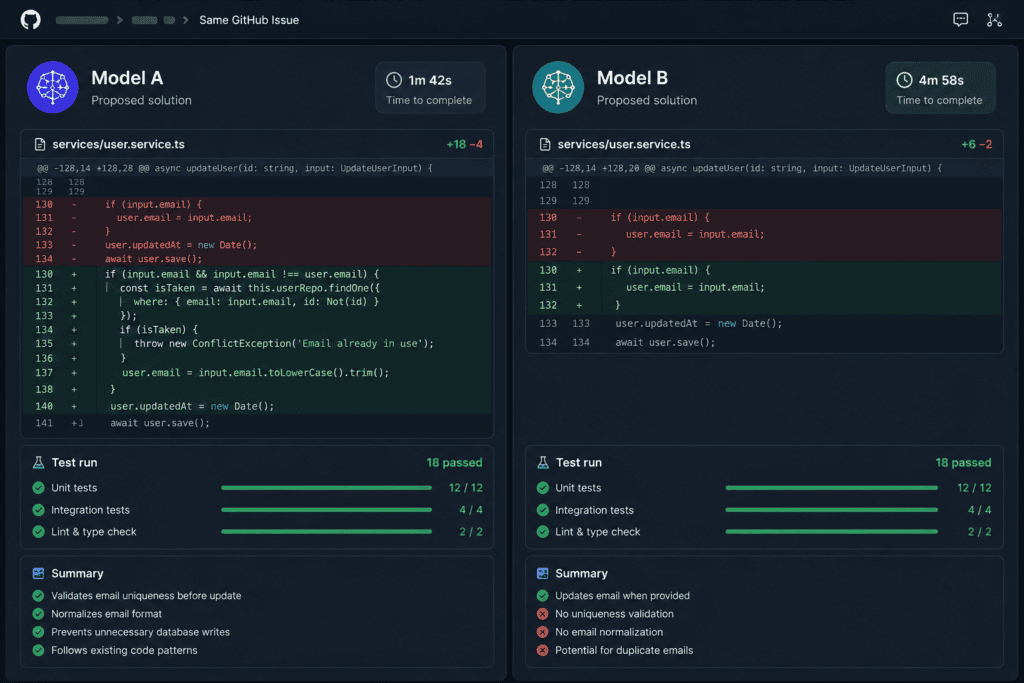Click the flask icon in Model A Test run
The image size is (1024, 683).
(39, 462)
